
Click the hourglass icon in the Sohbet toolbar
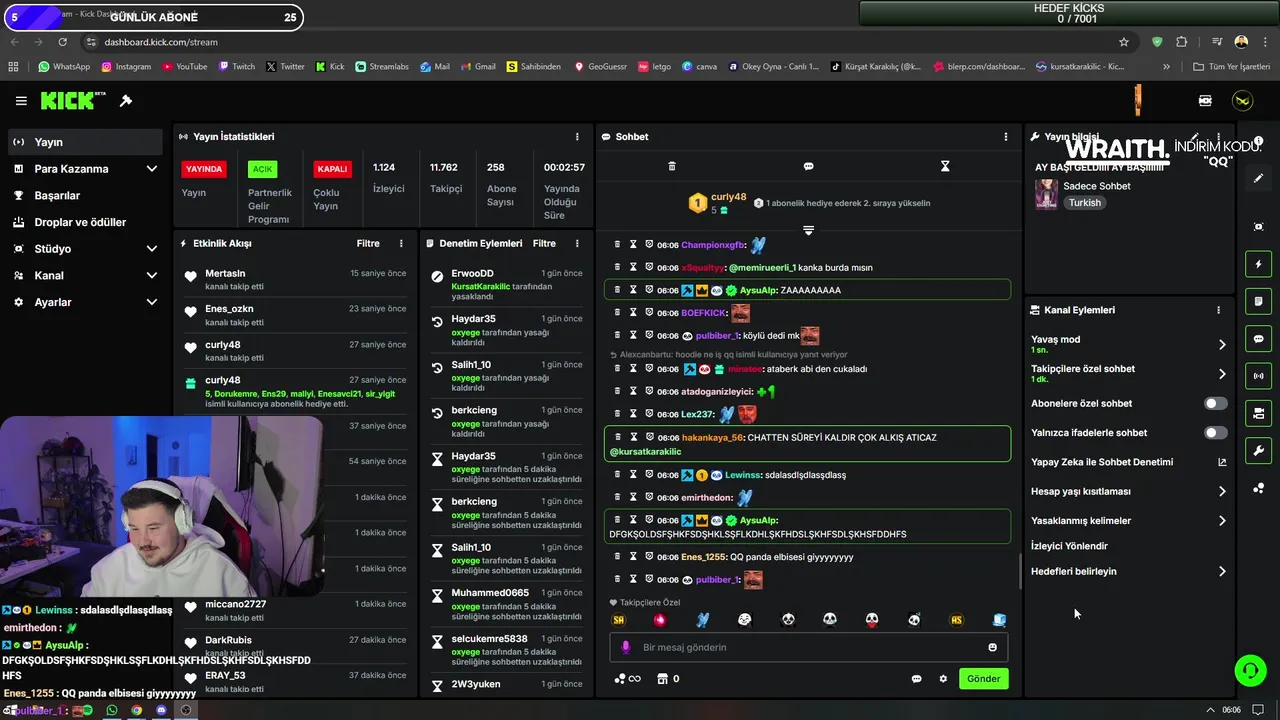(x=945, y=166)
